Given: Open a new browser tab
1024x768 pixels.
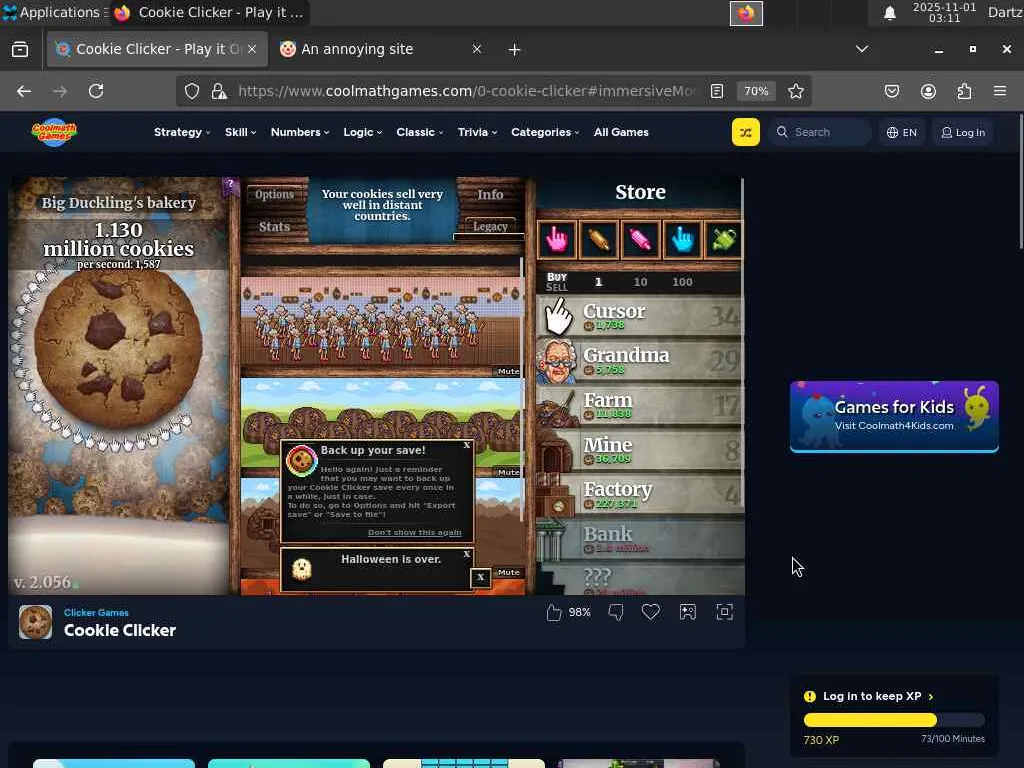Looking at the screenshot, I should 515,50.
